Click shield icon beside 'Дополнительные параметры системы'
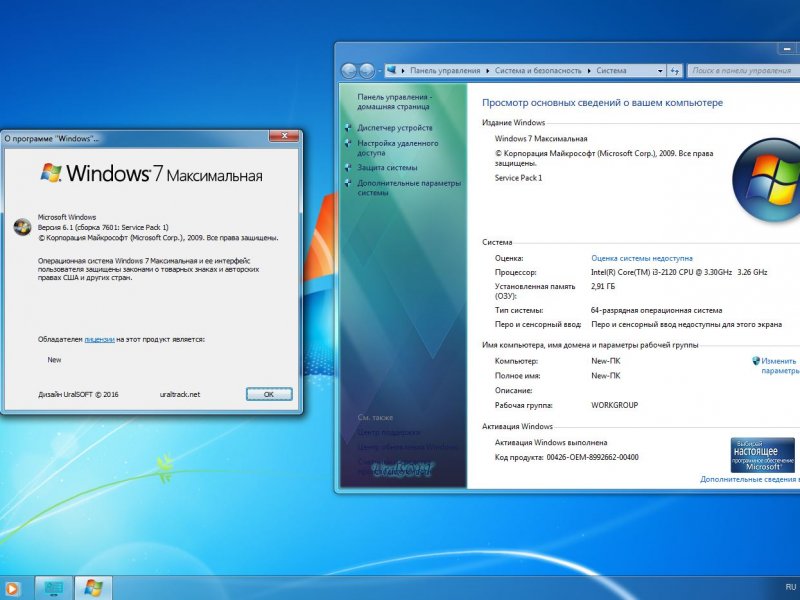The width and height of the screenshot is (800, 600). tap(348, 183)
